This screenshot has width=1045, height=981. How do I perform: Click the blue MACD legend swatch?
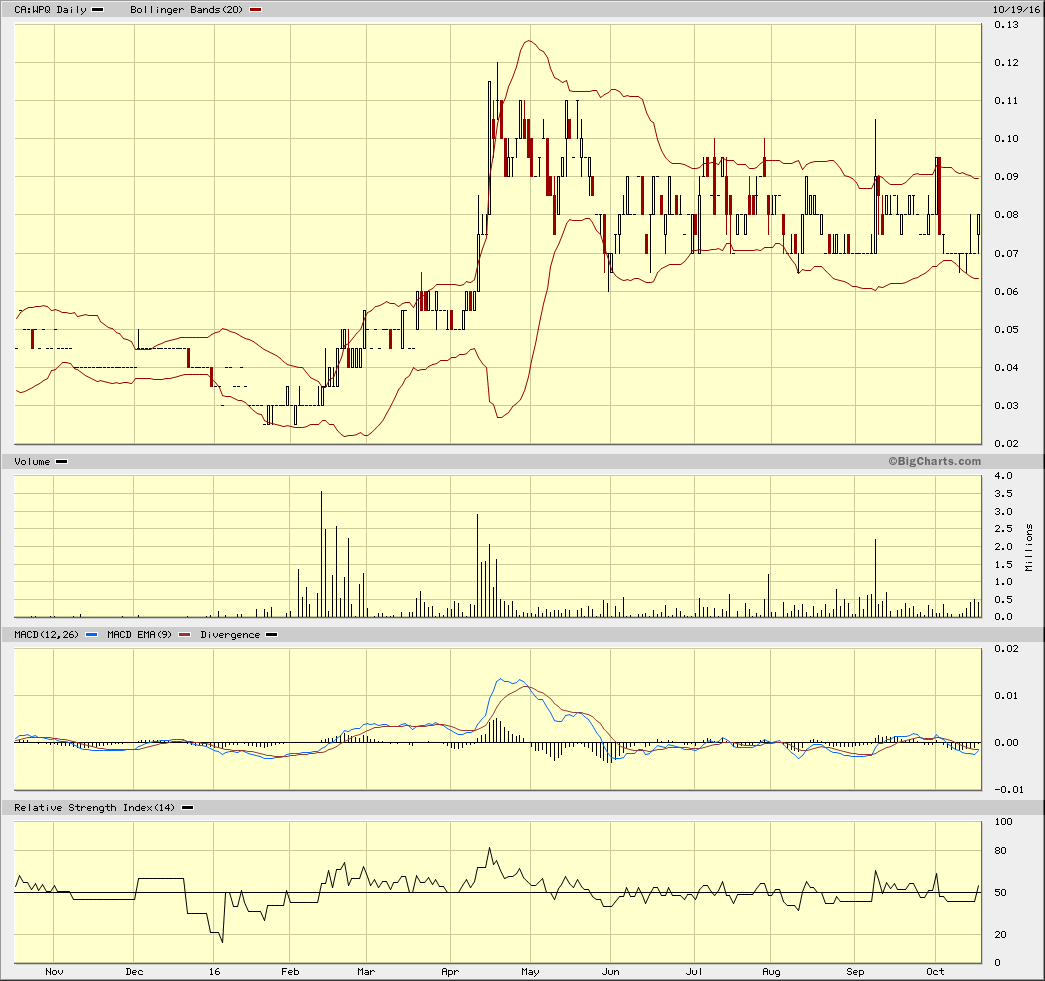click(x=93, y=634)
